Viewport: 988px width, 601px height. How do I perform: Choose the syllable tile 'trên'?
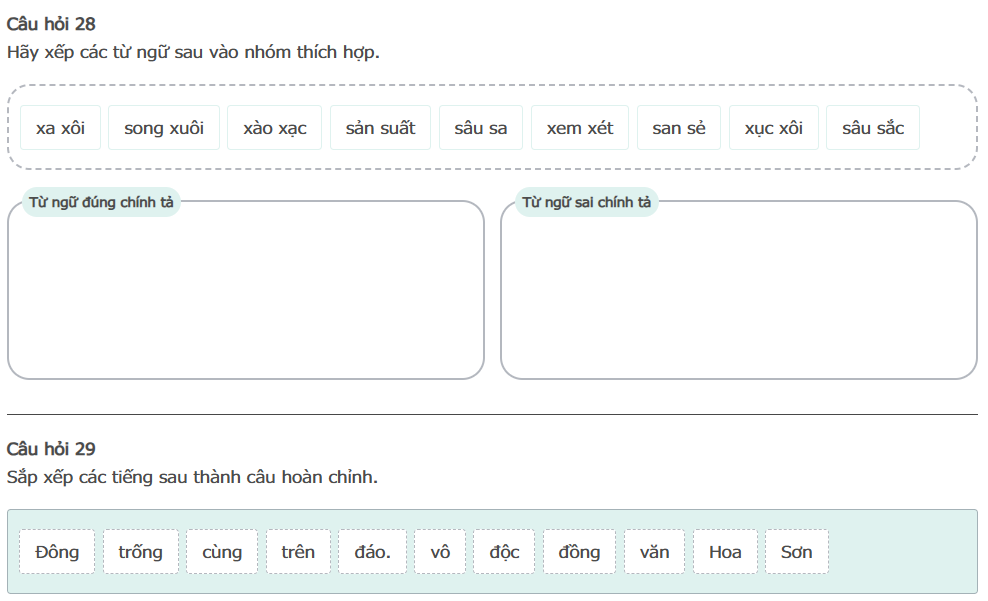click(x=298, y=552)
